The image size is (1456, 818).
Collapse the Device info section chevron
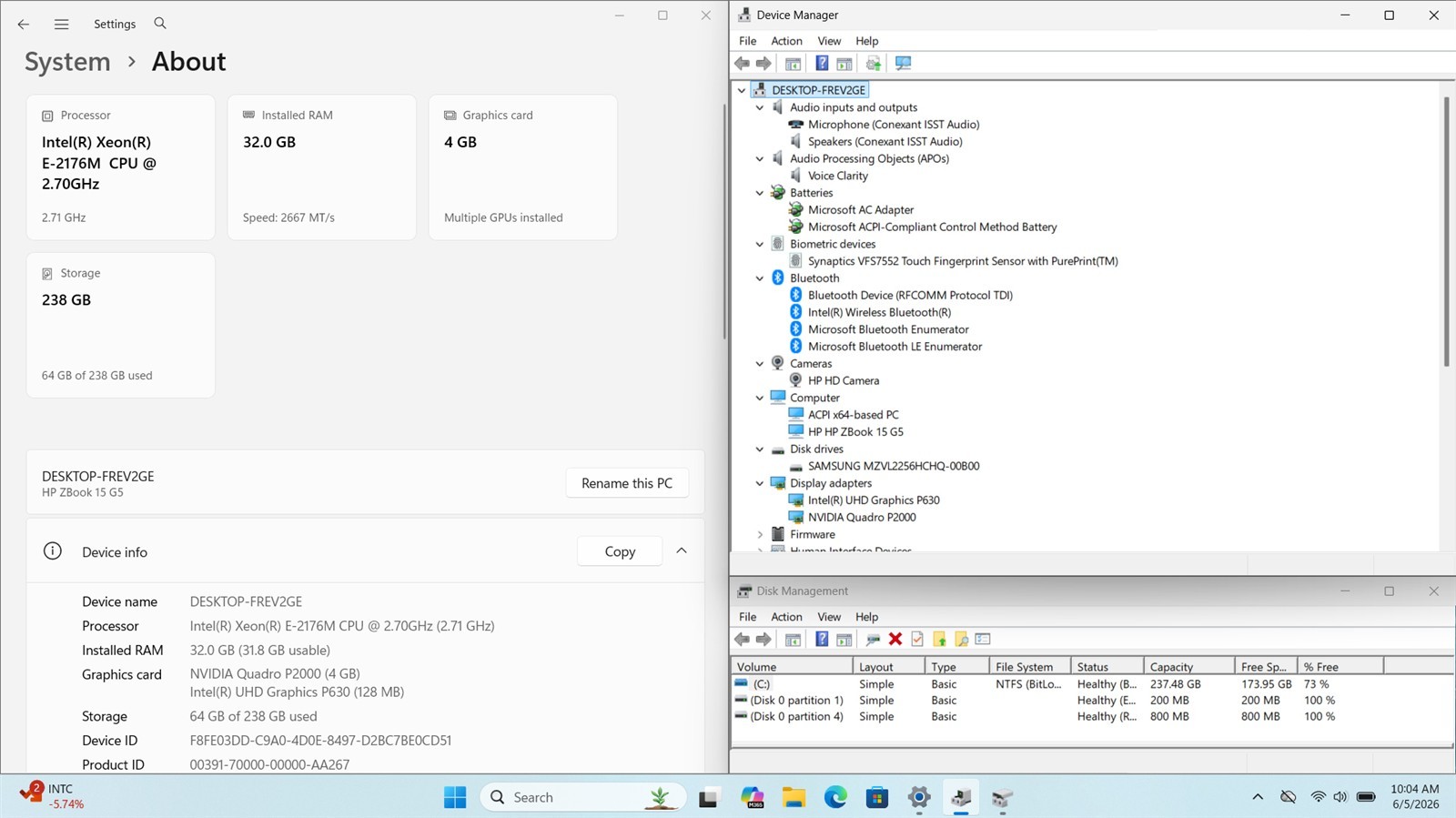(x=682, y=551)
